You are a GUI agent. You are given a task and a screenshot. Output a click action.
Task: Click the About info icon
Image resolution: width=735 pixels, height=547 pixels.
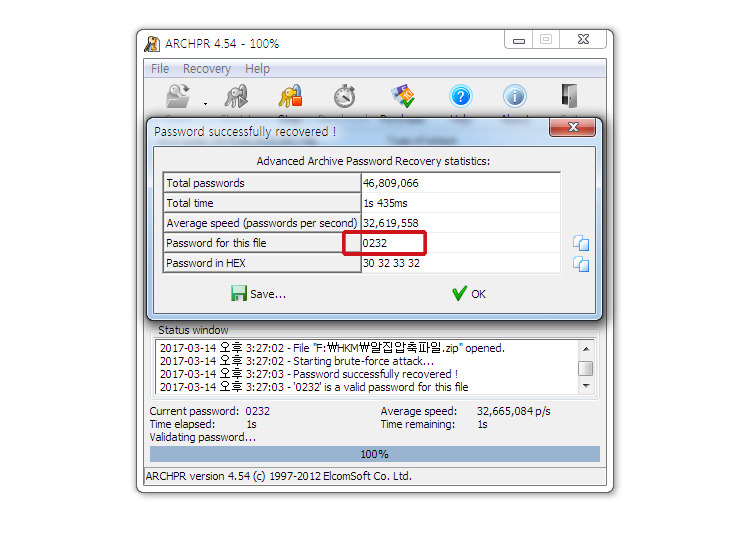point(515,96)
